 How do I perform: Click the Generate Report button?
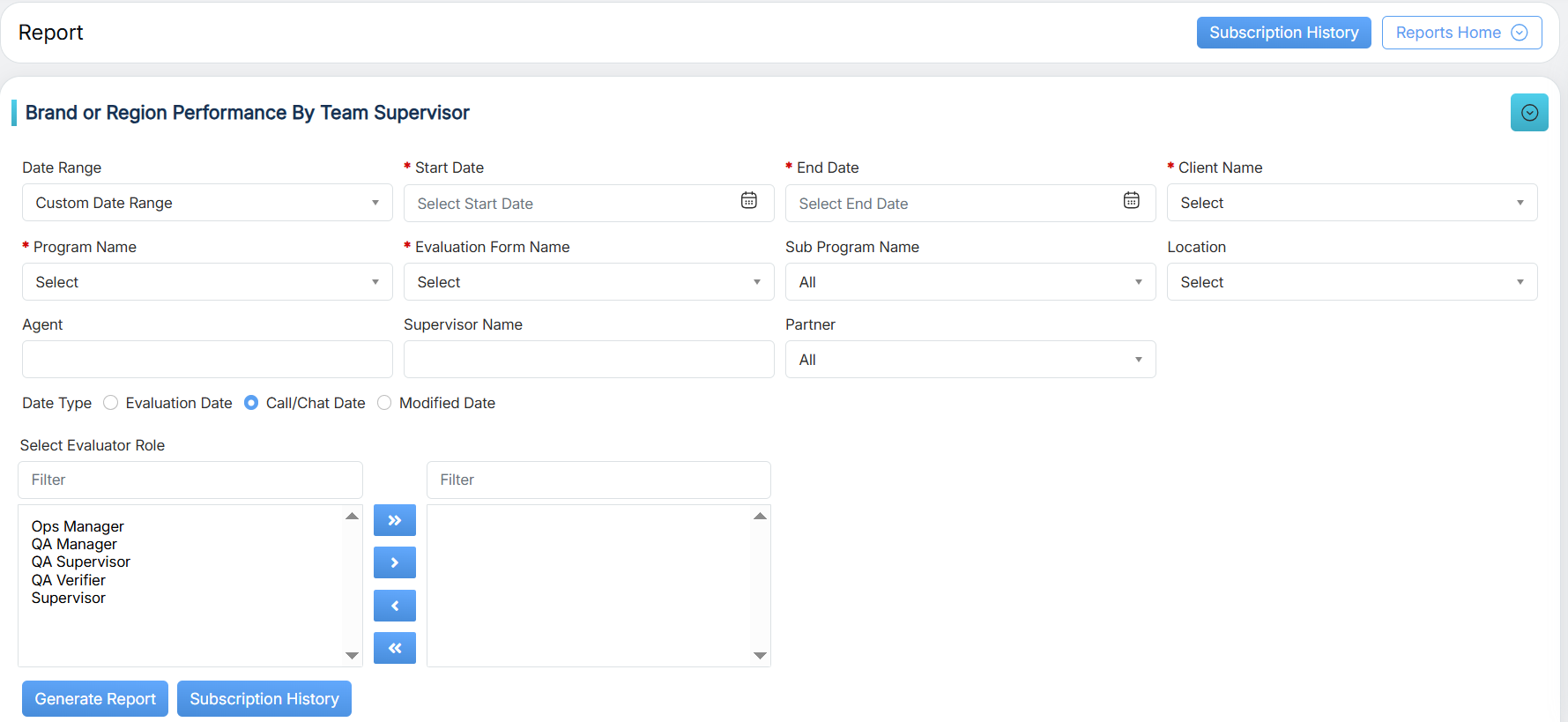click(95, 699)
